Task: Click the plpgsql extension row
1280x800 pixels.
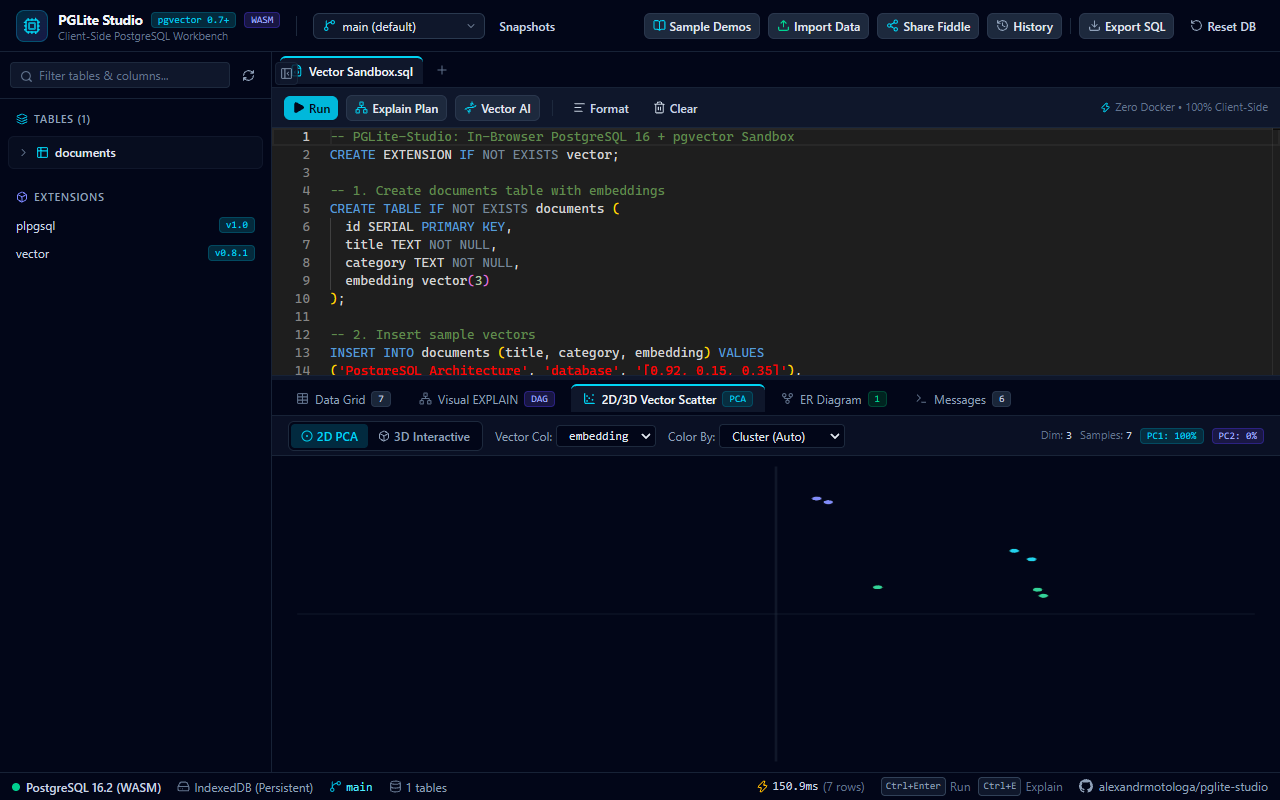Action: click(135, 225)
